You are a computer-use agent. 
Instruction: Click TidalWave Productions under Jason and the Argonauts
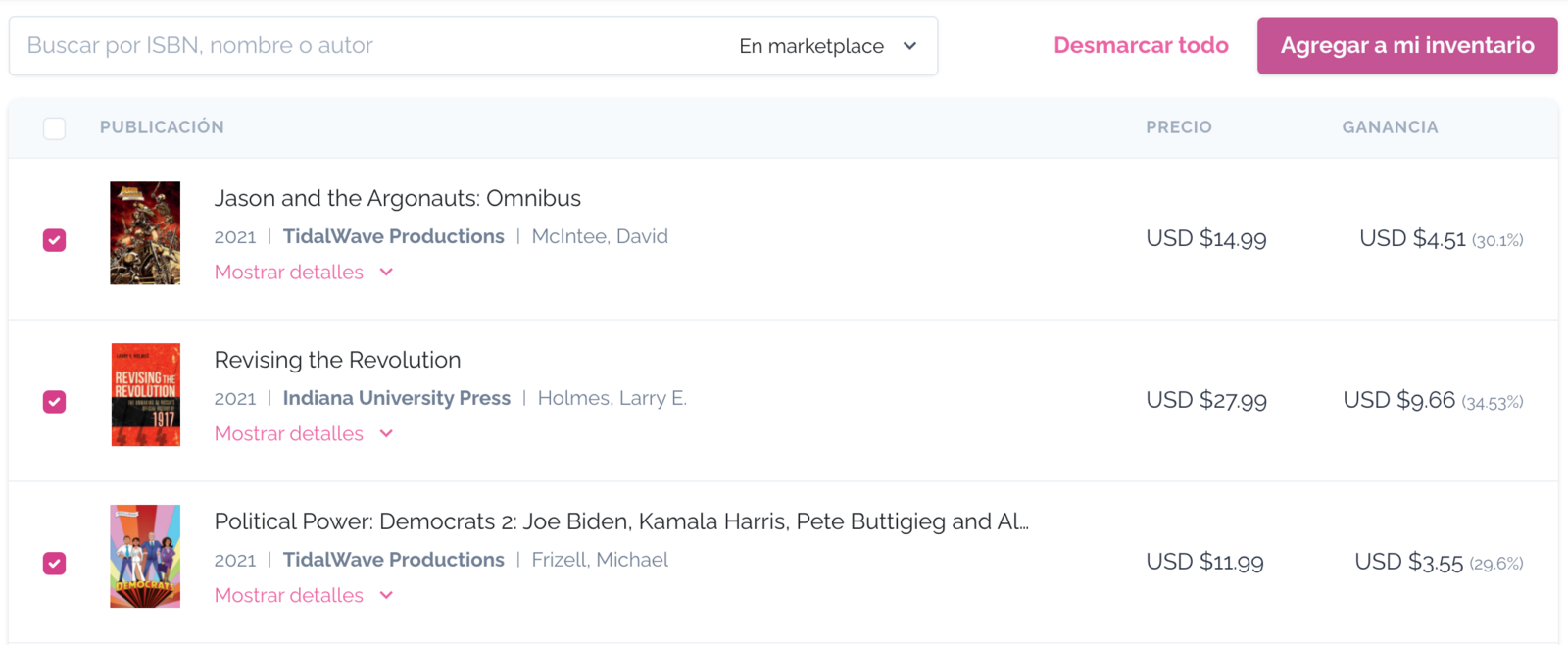394,236
